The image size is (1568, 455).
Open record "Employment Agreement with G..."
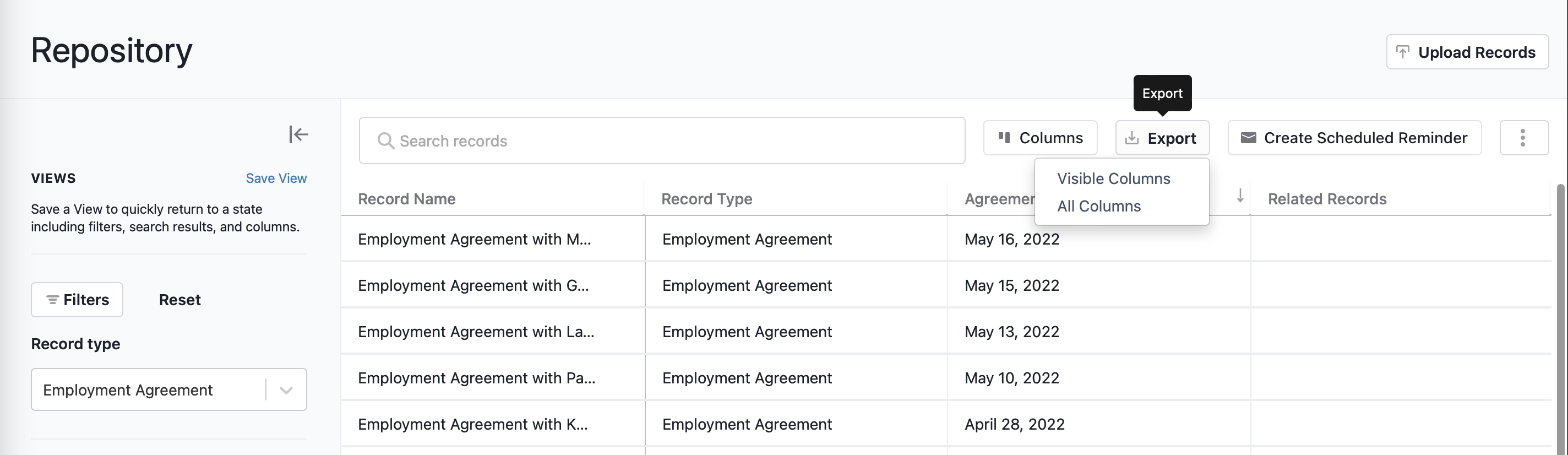473,285
